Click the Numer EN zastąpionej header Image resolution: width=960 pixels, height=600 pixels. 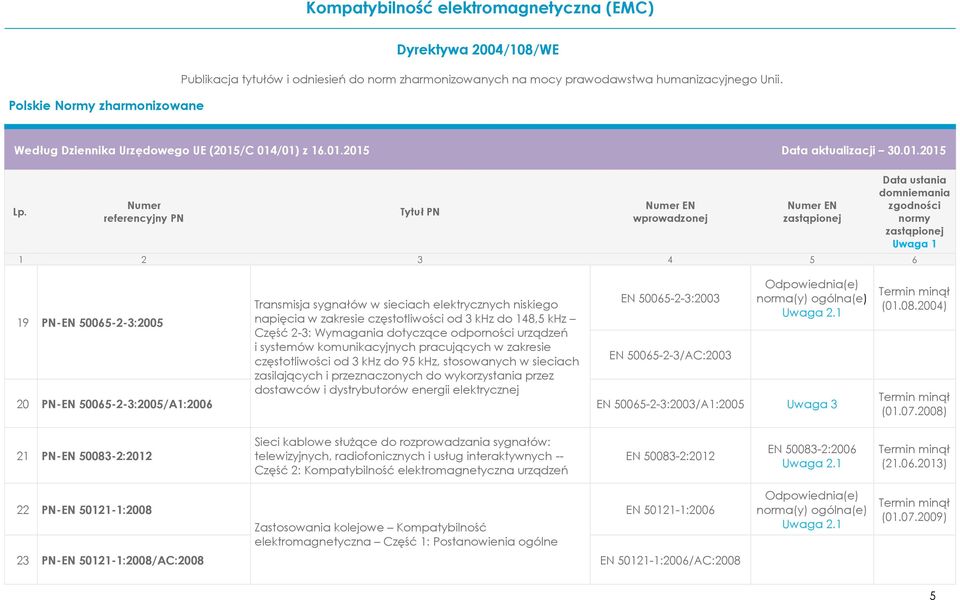pos(812,212)
